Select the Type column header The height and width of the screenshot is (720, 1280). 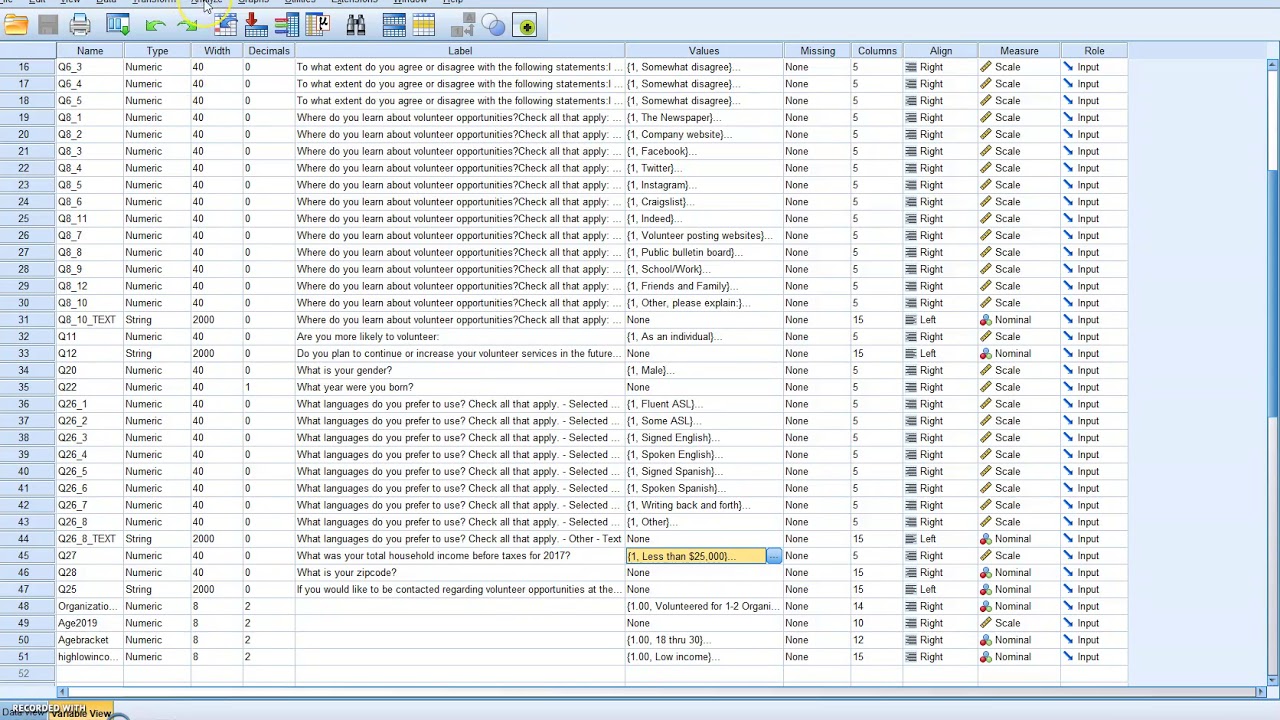(157, 50)
